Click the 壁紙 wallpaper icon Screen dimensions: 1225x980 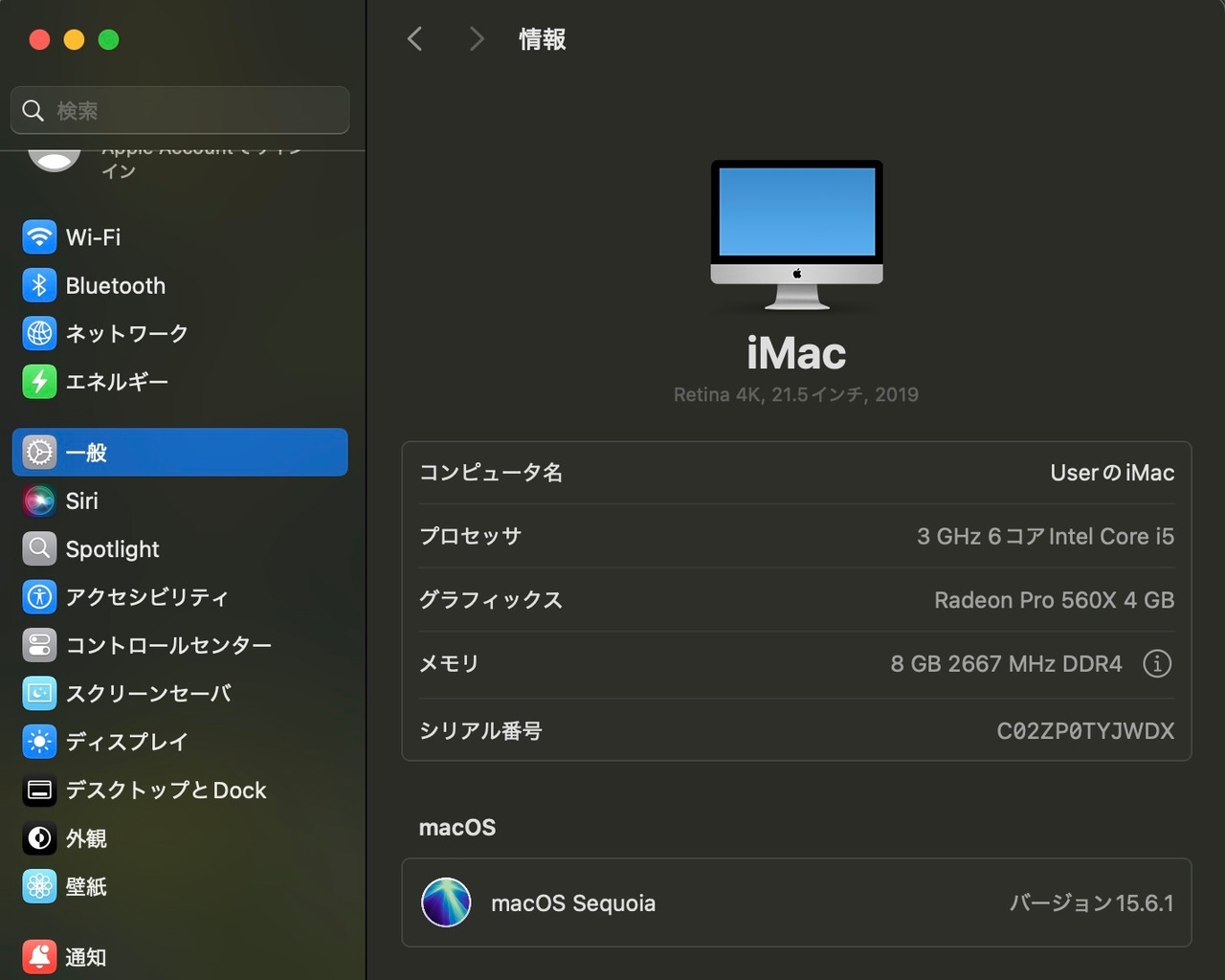(x=39, y=886)
